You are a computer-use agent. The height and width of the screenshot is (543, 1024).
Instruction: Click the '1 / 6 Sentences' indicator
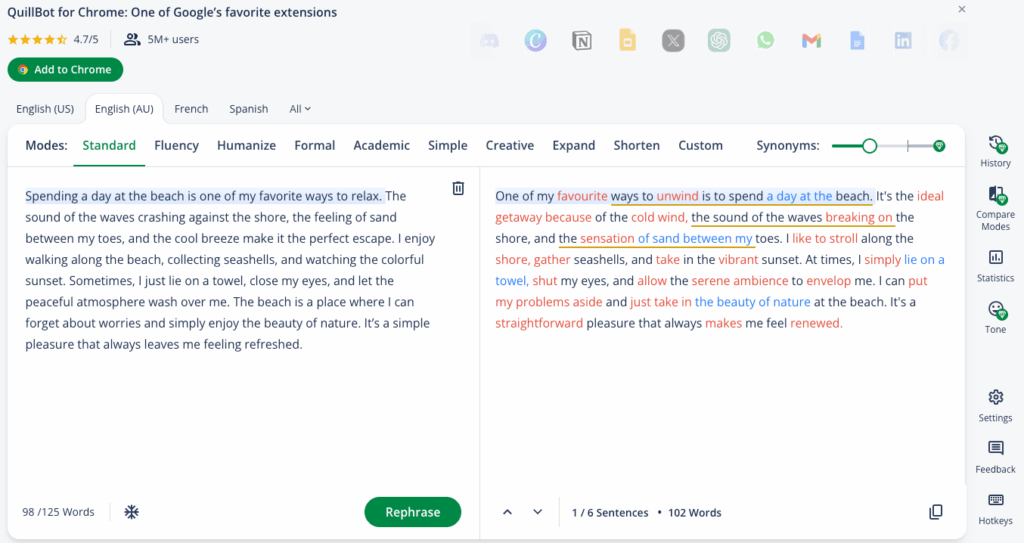pyautogui.click(x=610, y=513)
